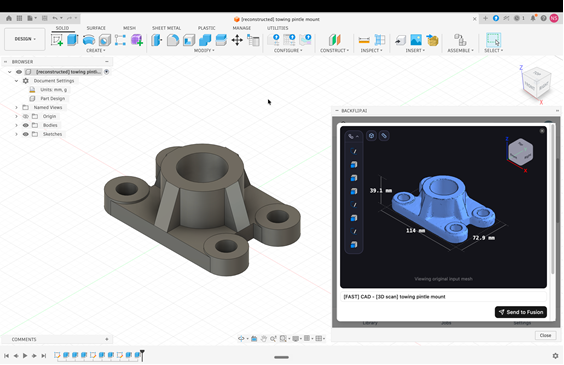Viewport: 564px width, 365px height.
Task: Click the Close button in Backflip panel
Action: 545,335
